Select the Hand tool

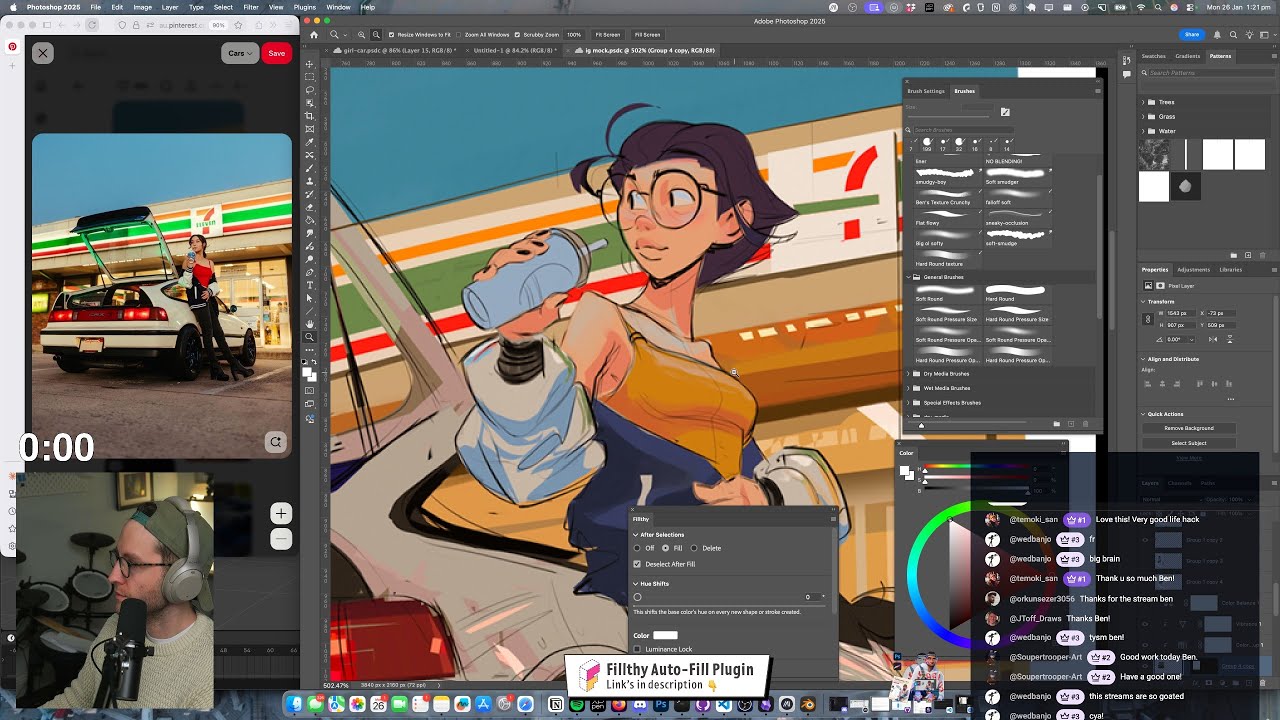tap(309, 323)
